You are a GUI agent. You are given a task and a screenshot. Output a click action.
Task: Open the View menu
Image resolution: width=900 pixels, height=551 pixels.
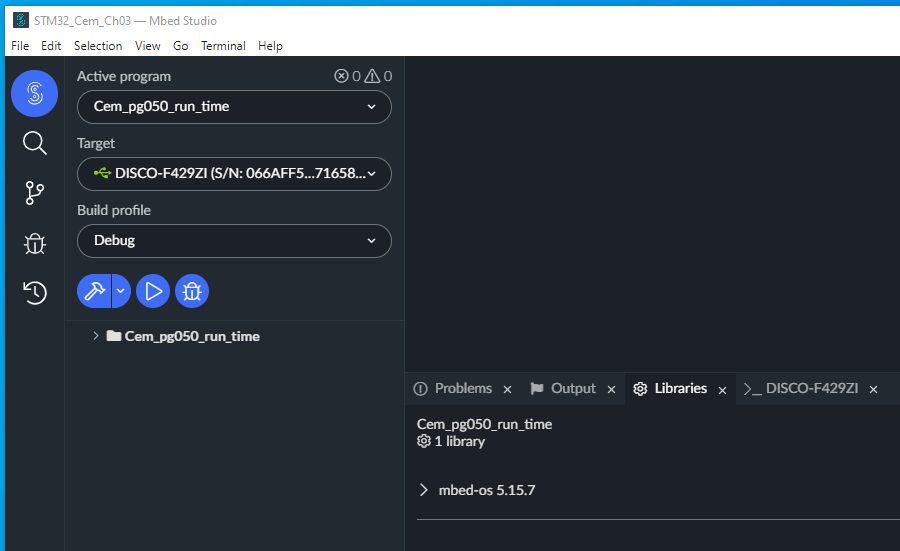(x=148, y=46)
